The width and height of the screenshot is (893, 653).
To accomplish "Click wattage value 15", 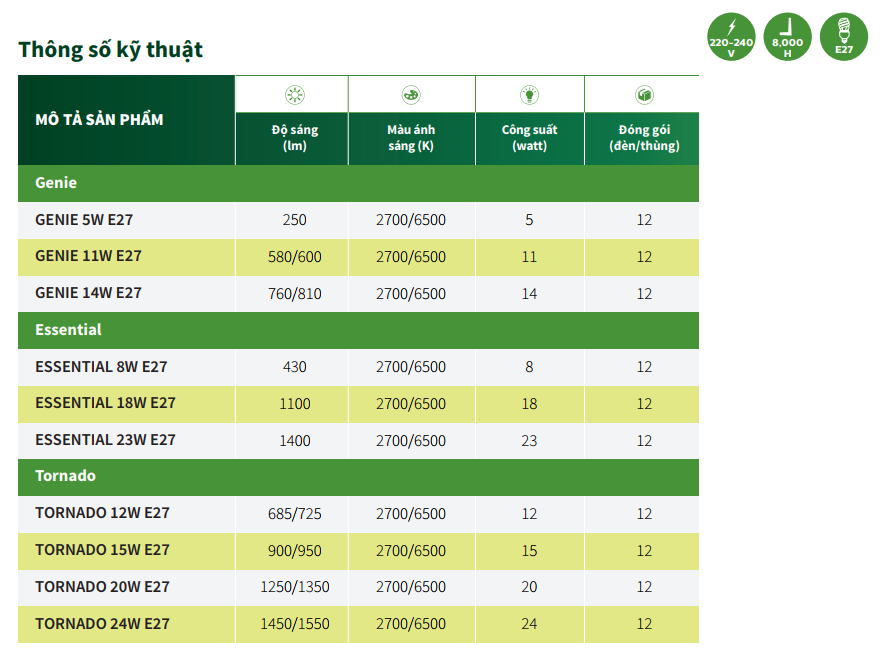I will point(529,551).
